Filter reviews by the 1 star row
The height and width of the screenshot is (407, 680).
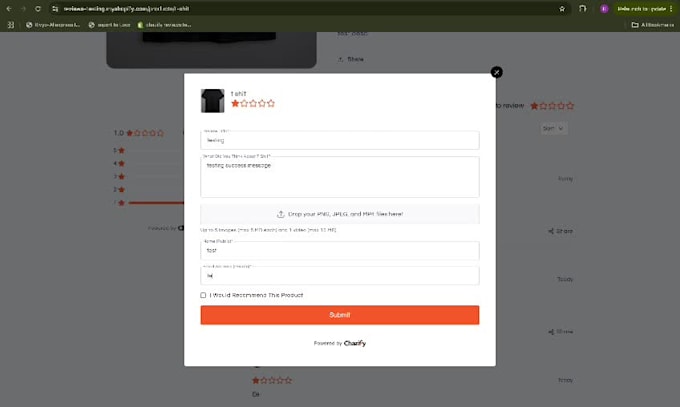(x=148, y=203)
